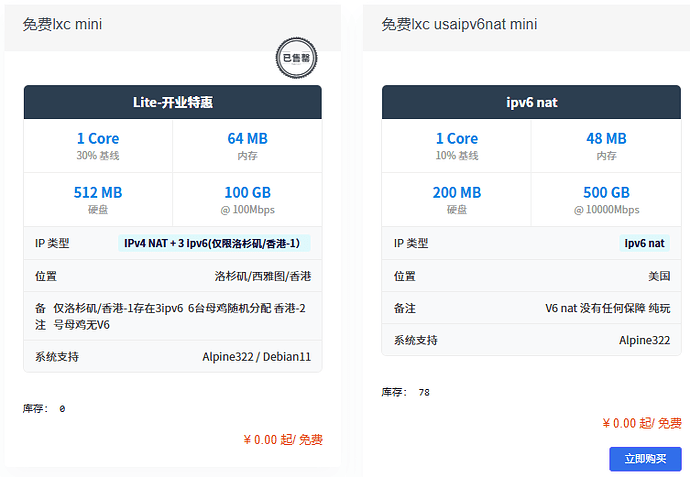Click the 48 MB memory spec
690x477 pixels.
tap(606, 139)
